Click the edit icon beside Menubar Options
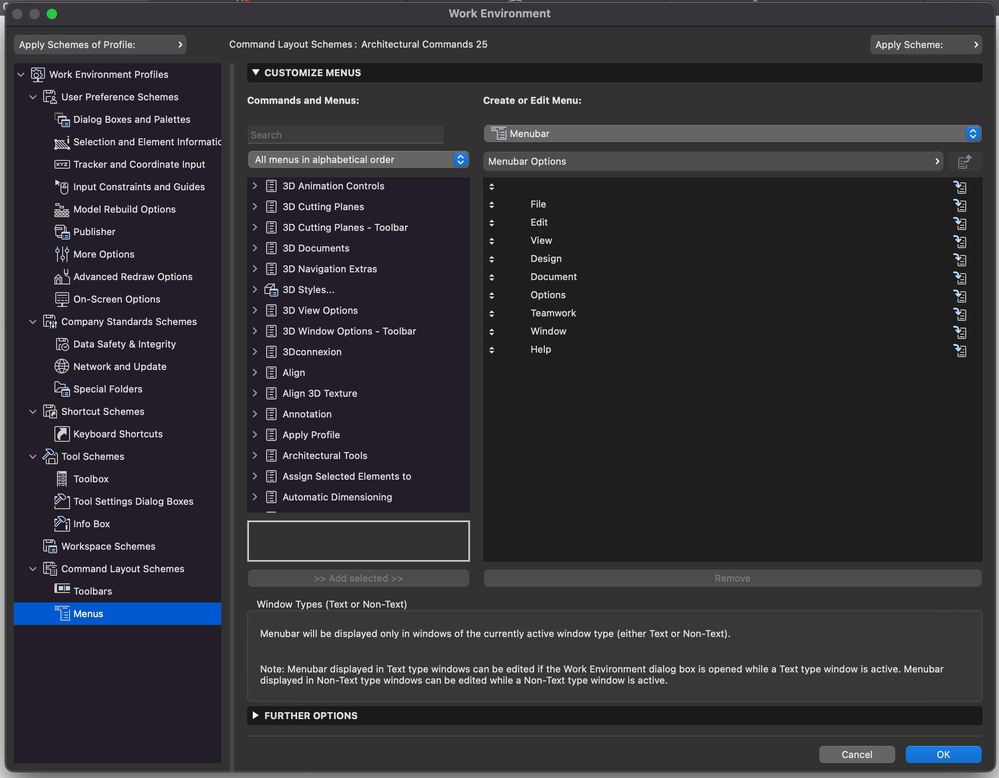The width and height of the screenshot is (999, 778). 964,162
